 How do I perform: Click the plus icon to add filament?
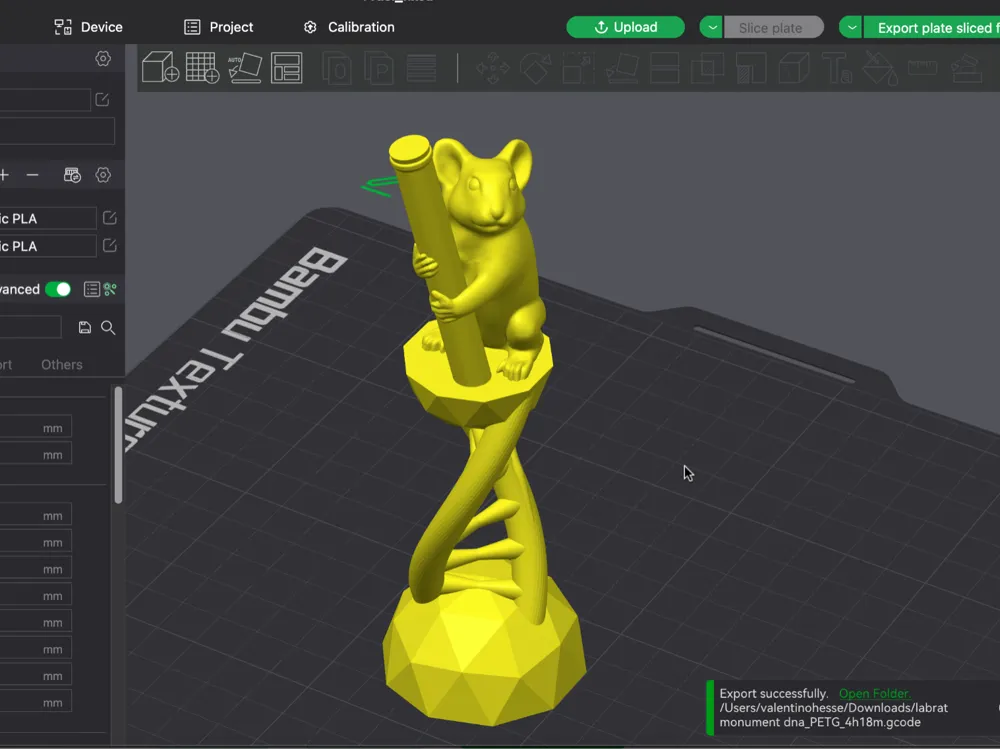tap(4, 175)
